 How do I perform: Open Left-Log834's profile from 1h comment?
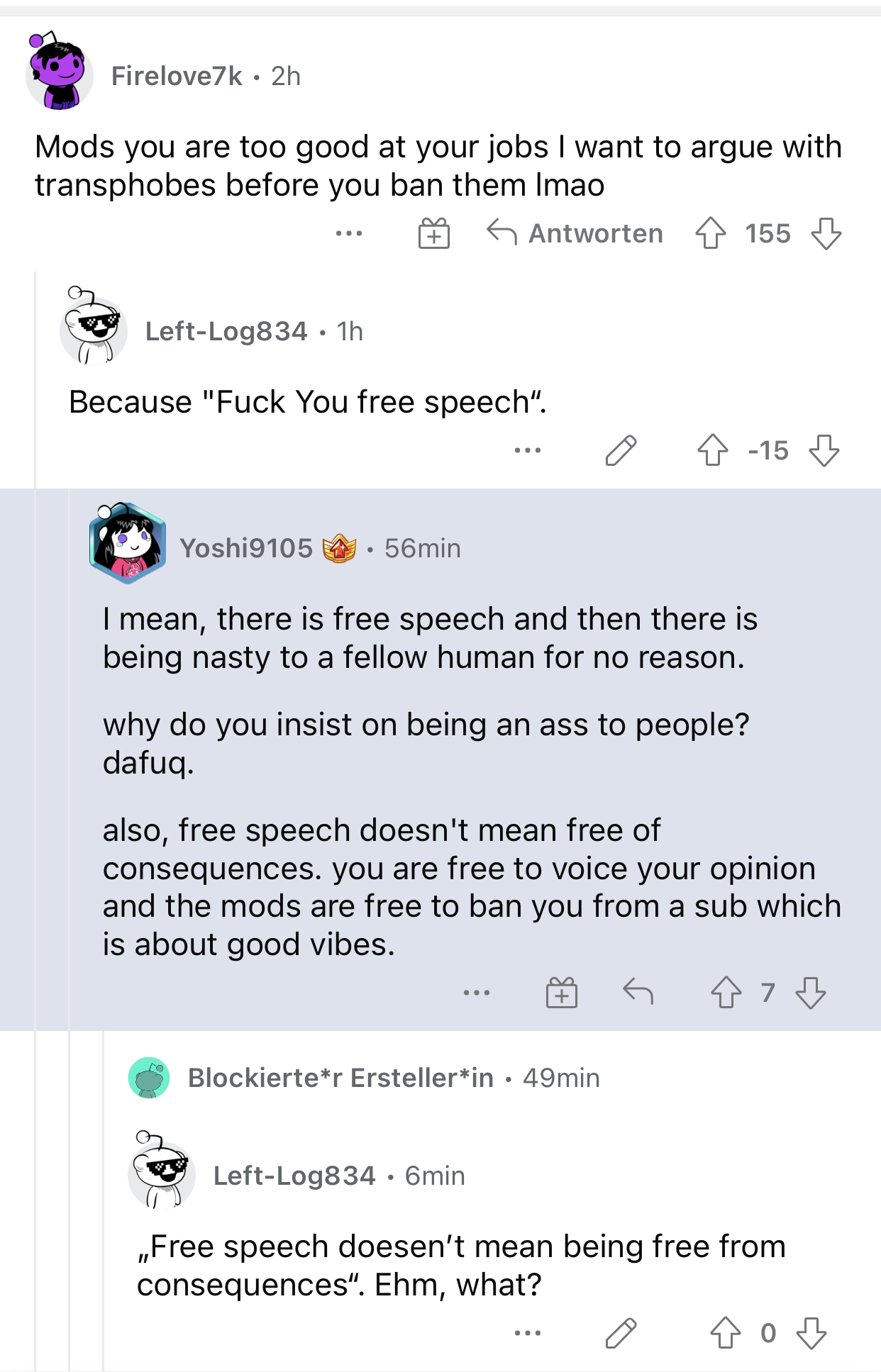[226, 331]
